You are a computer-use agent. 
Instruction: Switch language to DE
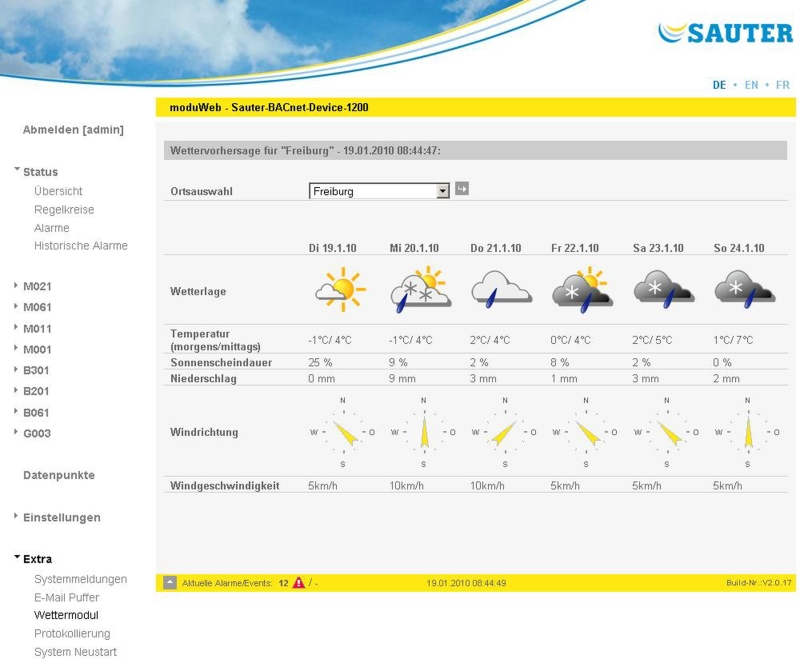click(x=719, y=85)
